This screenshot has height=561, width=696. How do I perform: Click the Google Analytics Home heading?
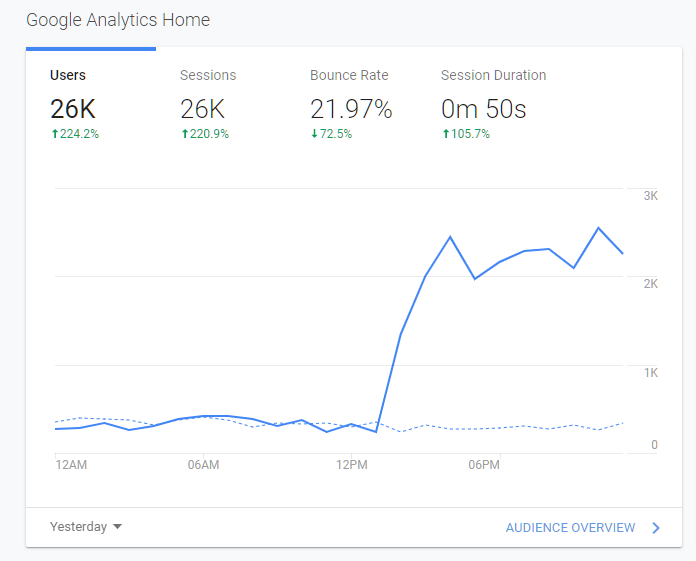pos(118,20)
